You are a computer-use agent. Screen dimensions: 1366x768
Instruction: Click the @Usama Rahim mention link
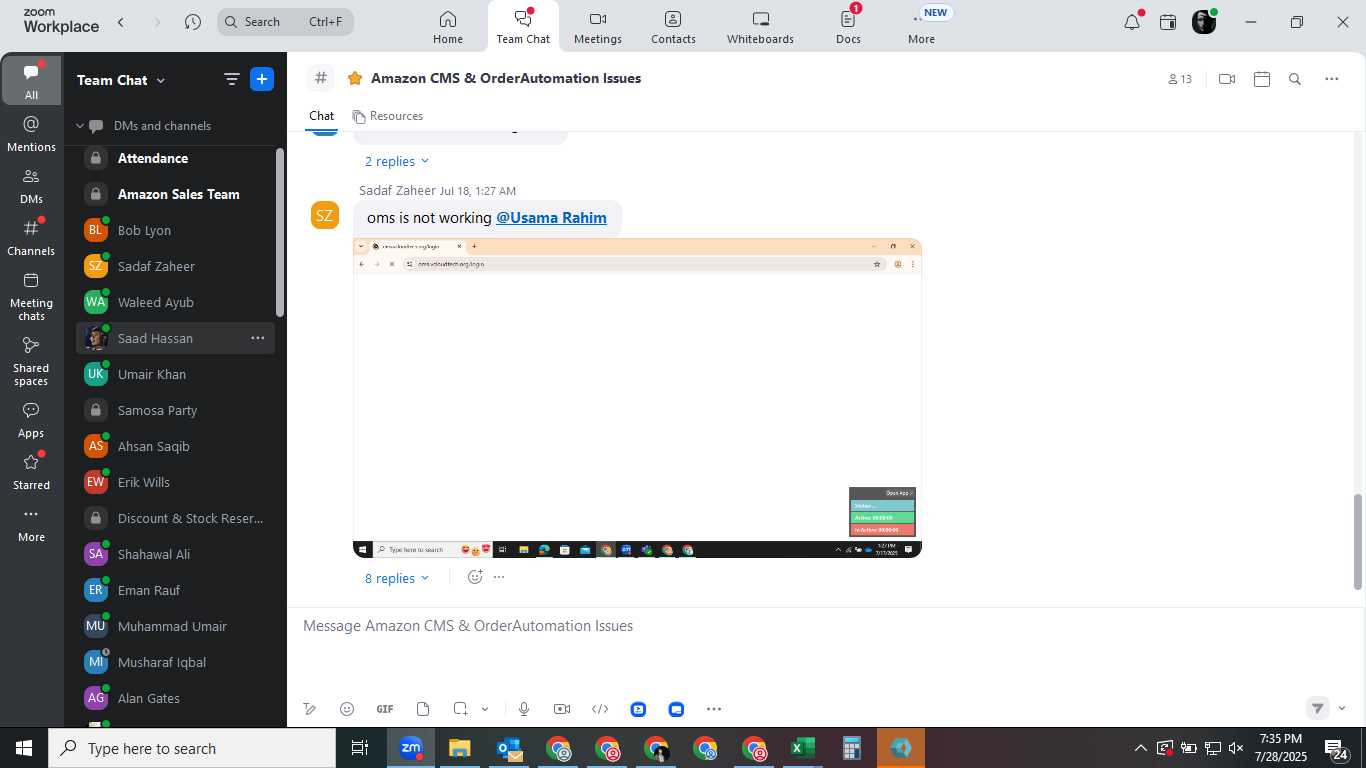tap(551, 217)
